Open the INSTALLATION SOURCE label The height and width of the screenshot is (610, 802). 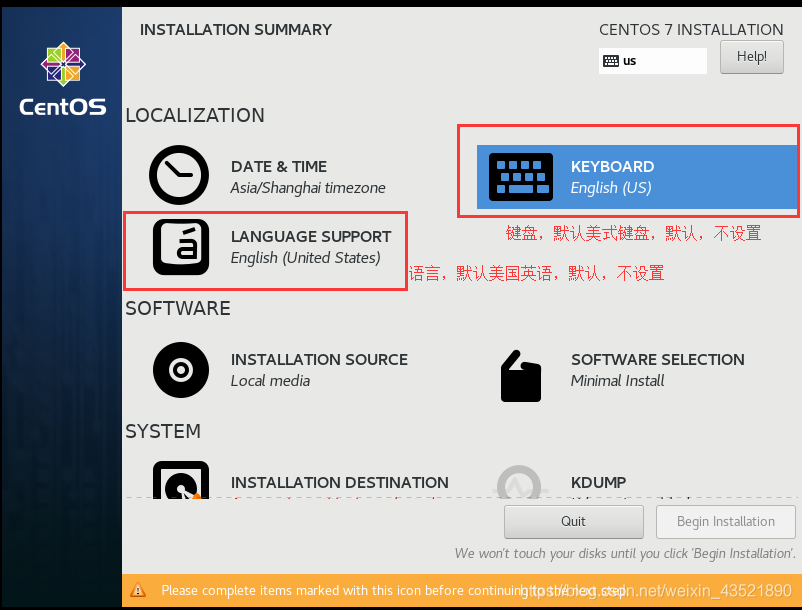point(319,360)
